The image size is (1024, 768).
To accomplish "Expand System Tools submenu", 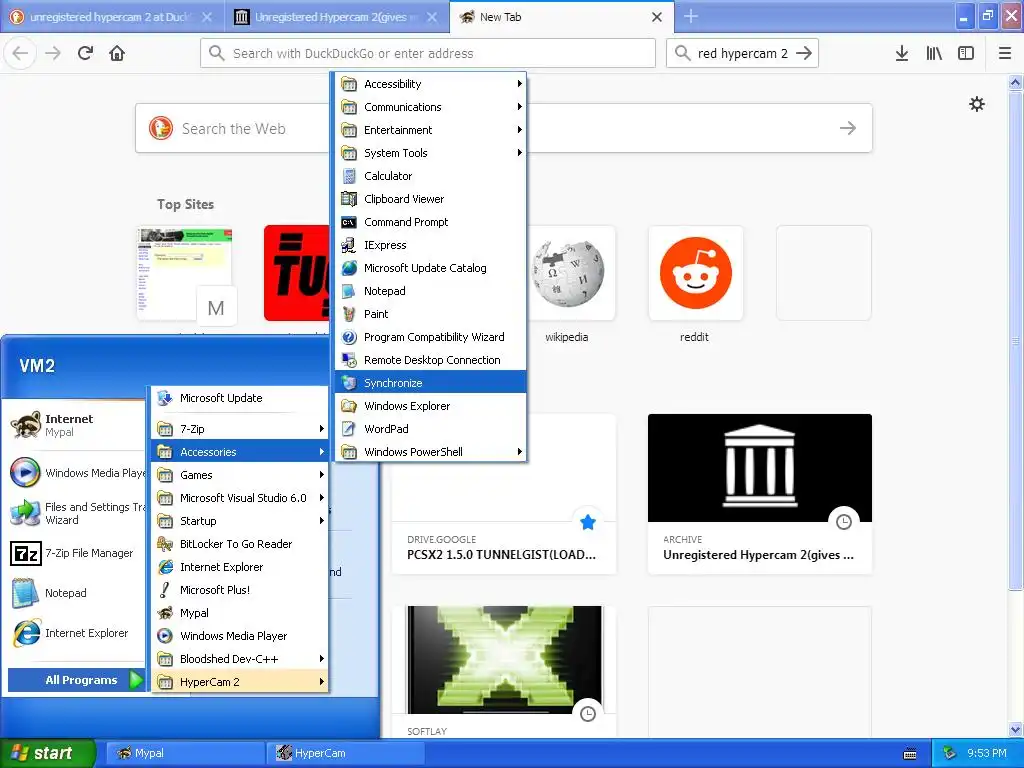I will 430,153.
